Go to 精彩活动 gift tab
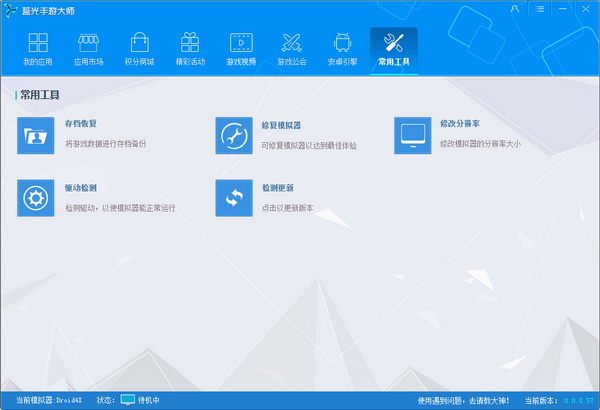Screen dimensions: 600x410 coord(189,50)
